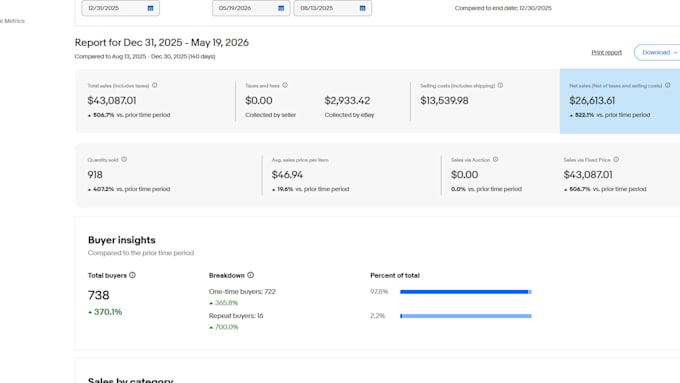
Task: Click the $0.00 Collected by seller amount
Action: pyautogui.click(x=259, y=101)
